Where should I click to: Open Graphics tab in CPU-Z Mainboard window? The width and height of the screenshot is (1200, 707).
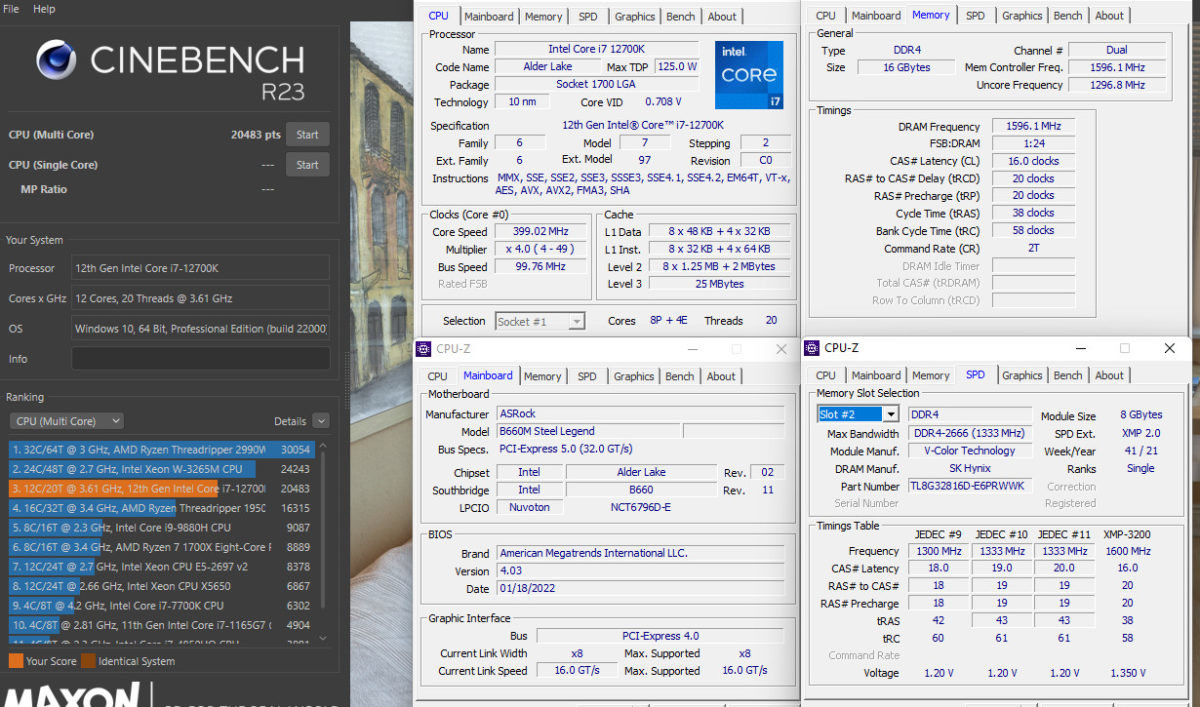coord(634,376)
